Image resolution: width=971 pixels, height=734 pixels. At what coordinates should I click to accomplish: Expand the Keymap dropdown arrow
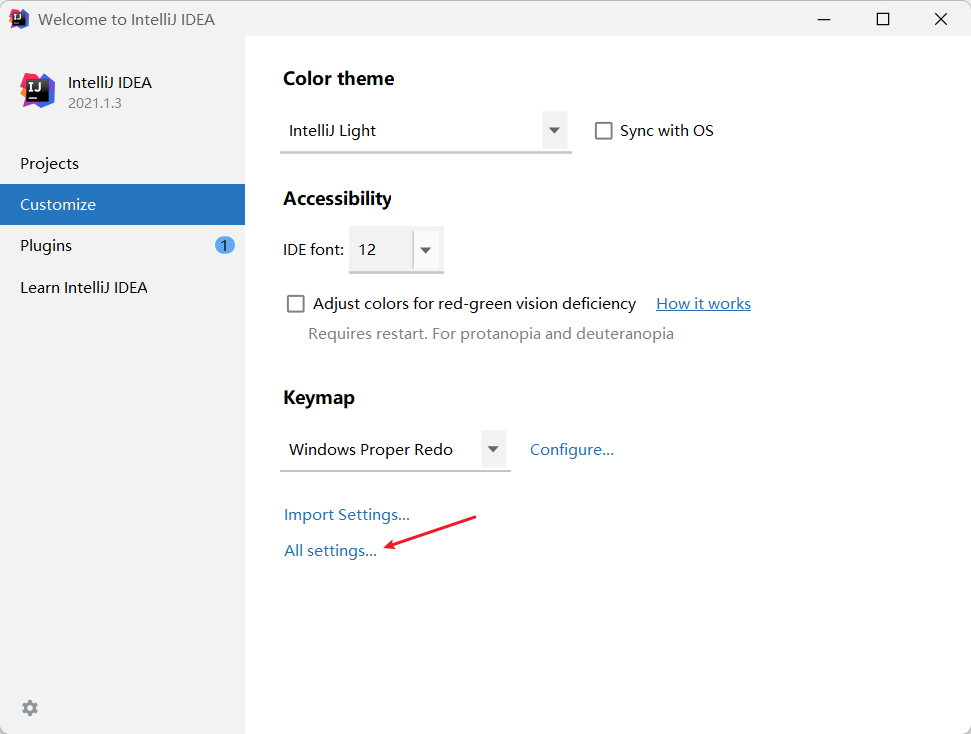coord(493,450)
